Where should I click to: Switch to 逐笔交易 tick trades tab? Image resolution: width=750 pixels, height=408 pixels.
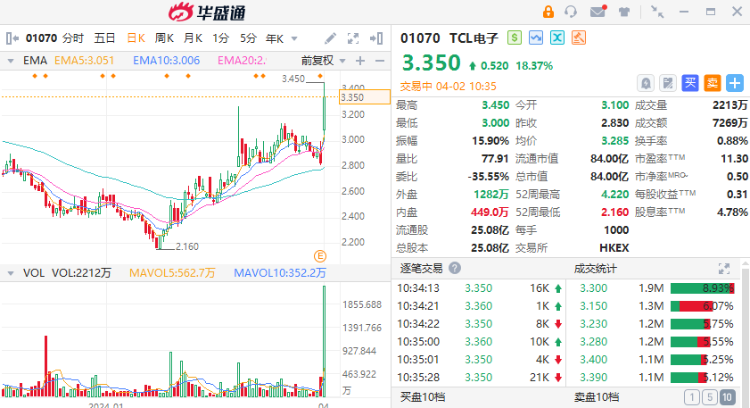421,268
